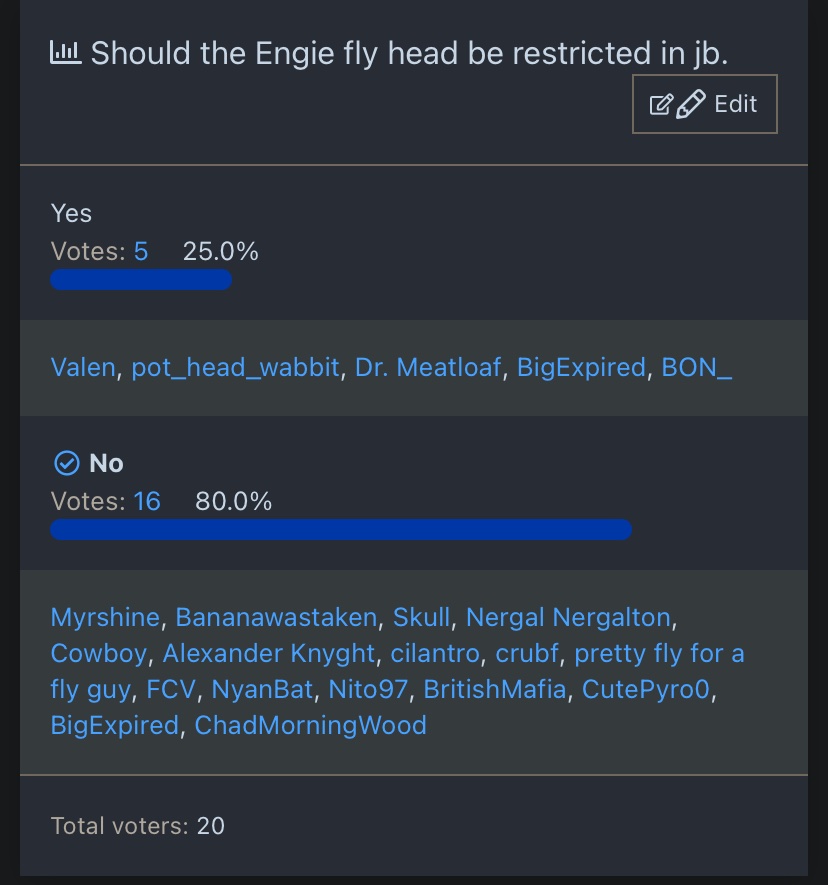This screenshot has height=885, width=828.
Task: Open BON_ voter profile
Action: pyautogui.click(x=697, y=368)
